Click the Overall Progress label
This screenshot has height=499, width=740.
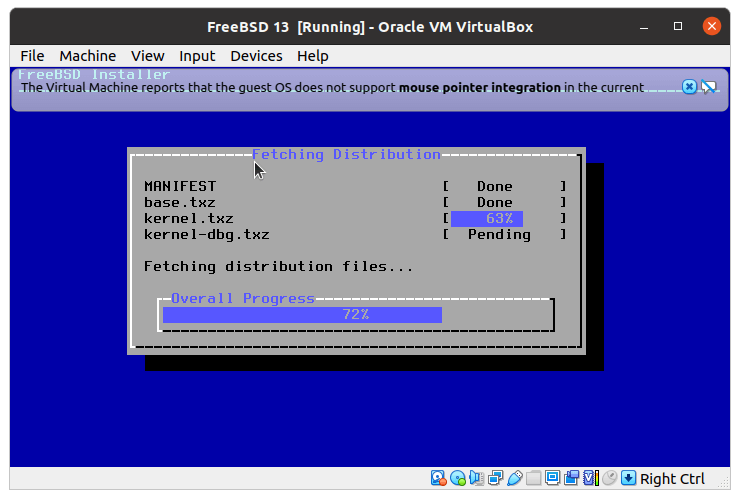[x=243, y=298]
